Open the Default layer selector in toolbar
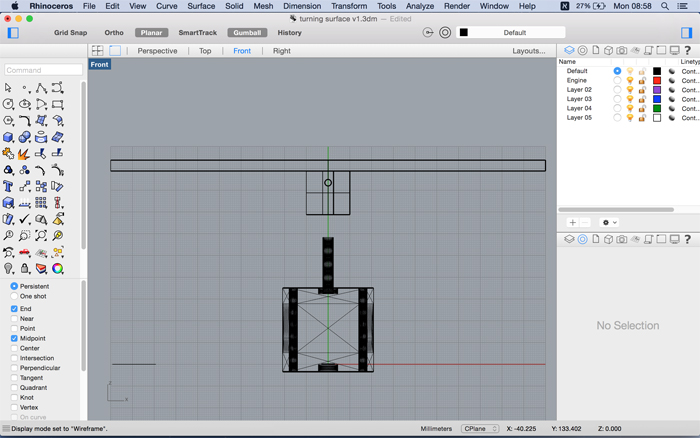 pos(510,33)
